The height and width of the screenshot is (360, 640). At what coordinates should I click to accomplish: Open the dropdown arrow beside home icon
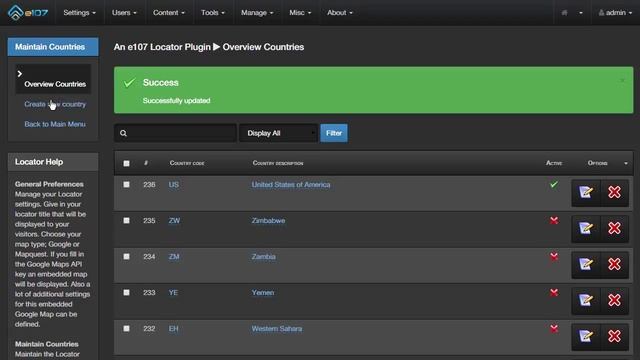[x=581, y=13]
